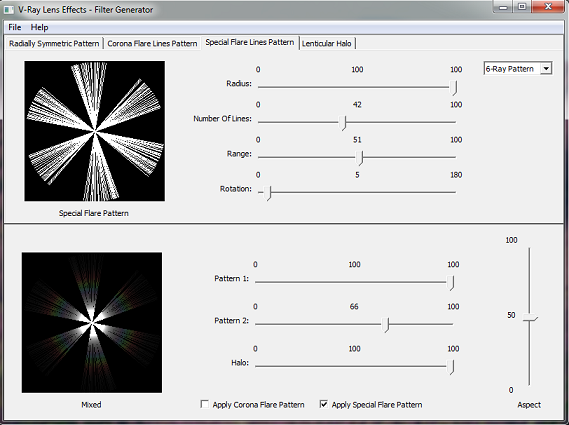
Task: Click the Mixed preview image
Action: (92, 323)
